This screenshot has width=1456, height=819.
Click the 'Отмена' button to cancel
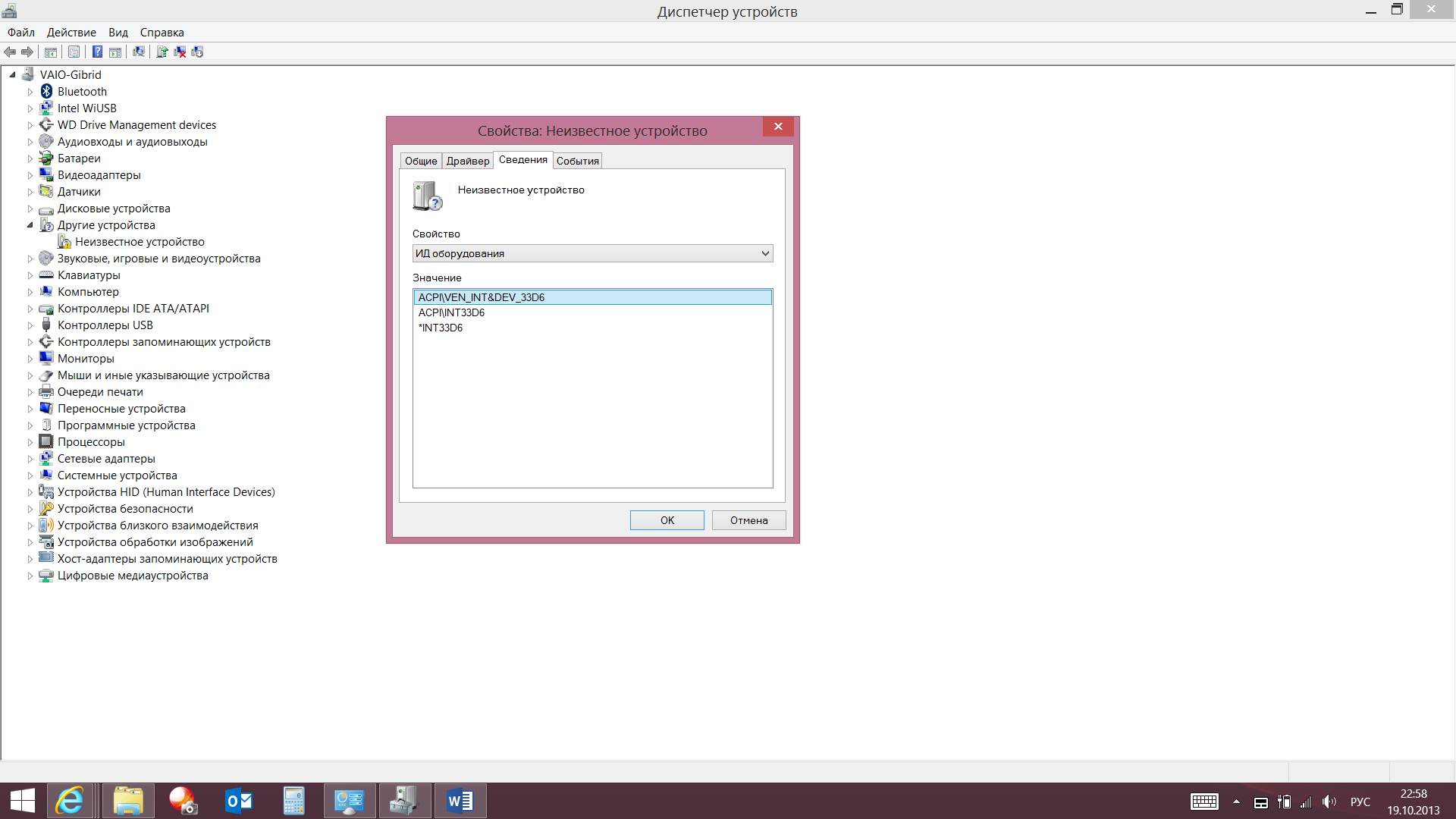(x=749, y=520)
